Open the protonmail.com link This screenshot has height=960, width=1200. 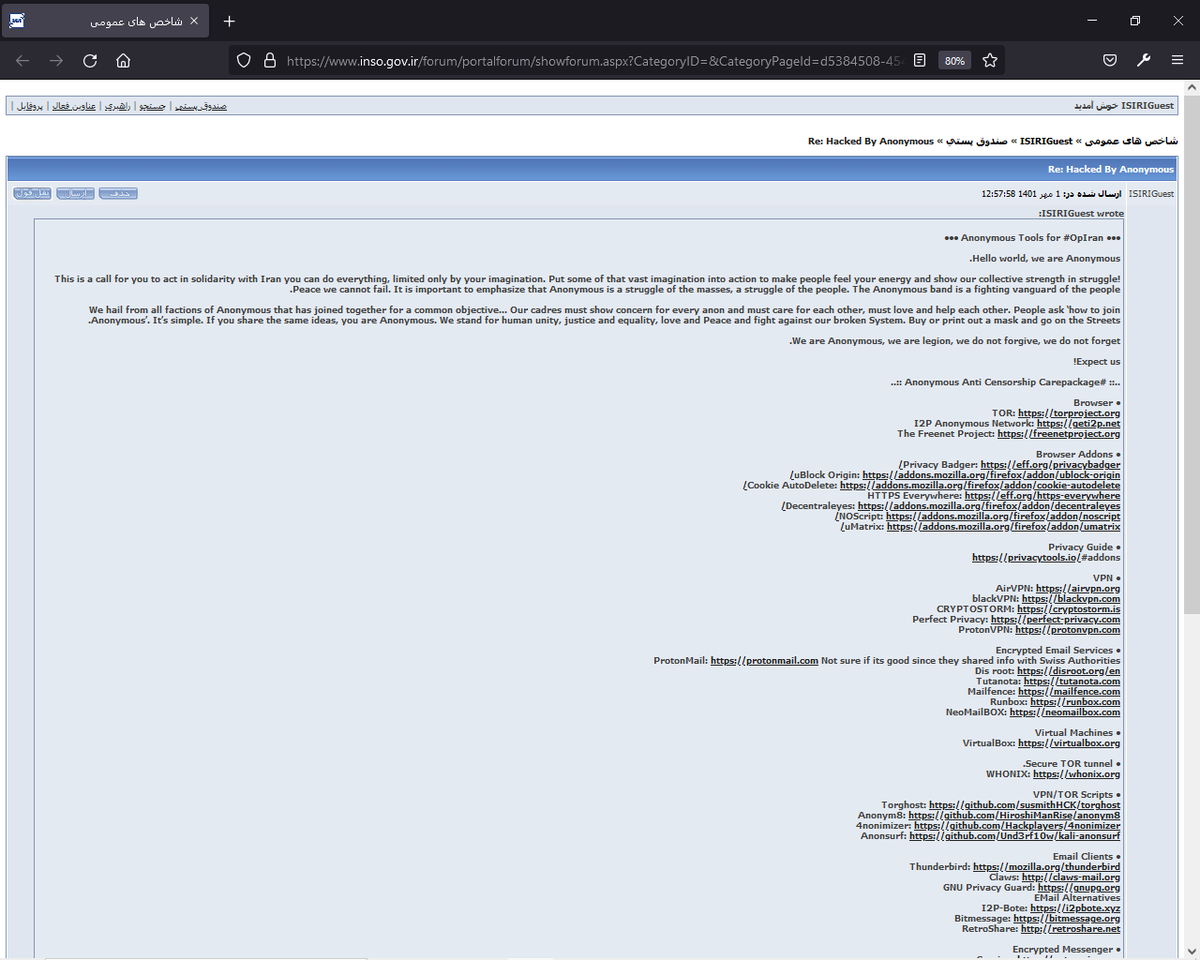coord(764,661)
